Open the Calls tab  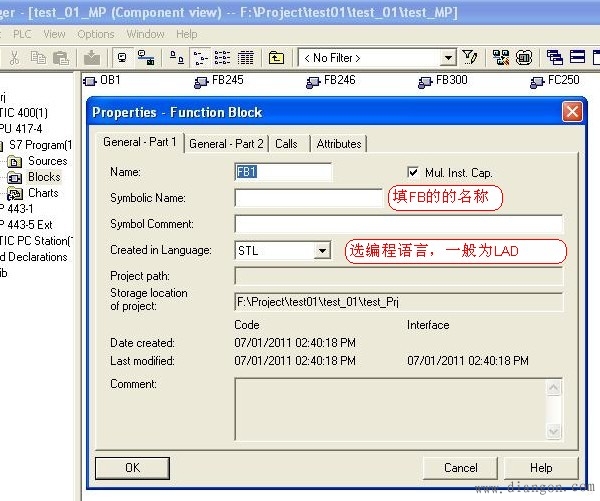click(x=287, y=144)
